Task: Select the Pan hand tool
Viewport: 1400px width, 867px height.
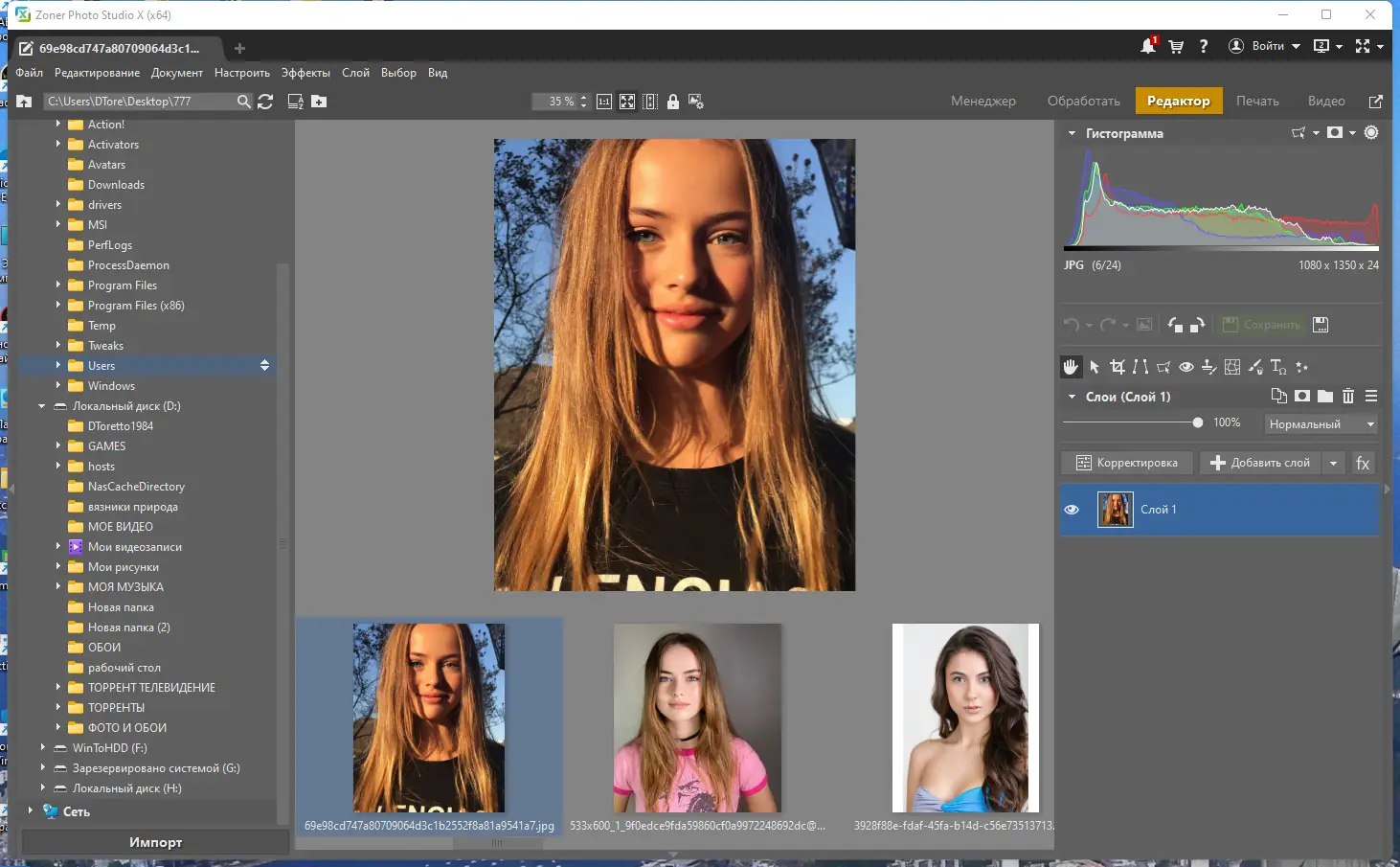Action: [1071, 367]
